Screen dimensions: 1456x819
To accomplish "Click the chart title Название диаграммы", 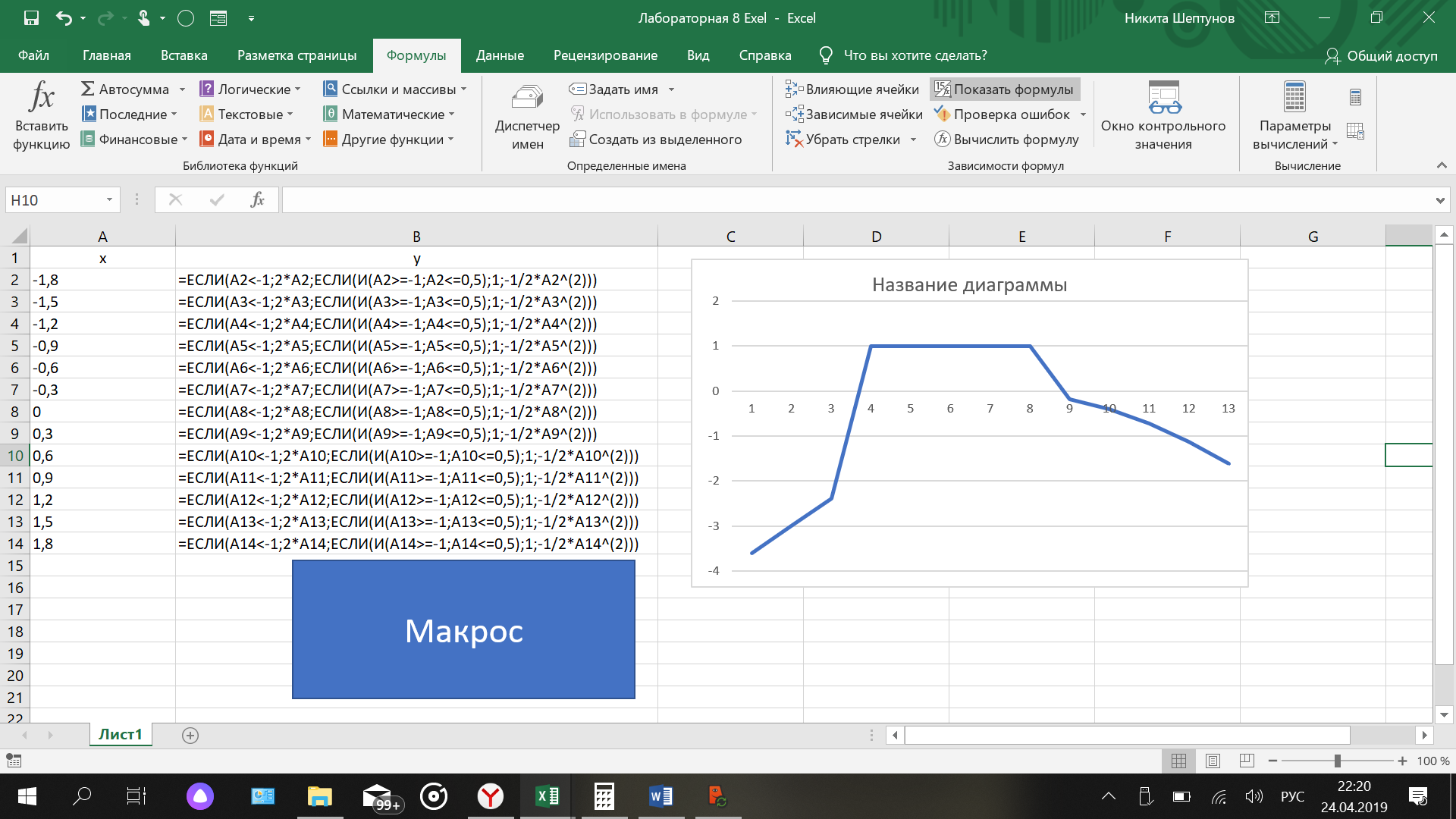I will point(969,285).
